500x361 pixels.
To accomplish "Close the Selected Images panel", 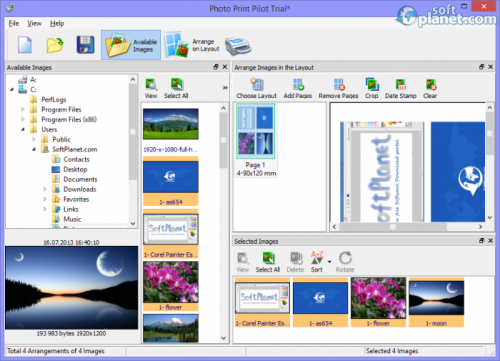I will (491, 241).
